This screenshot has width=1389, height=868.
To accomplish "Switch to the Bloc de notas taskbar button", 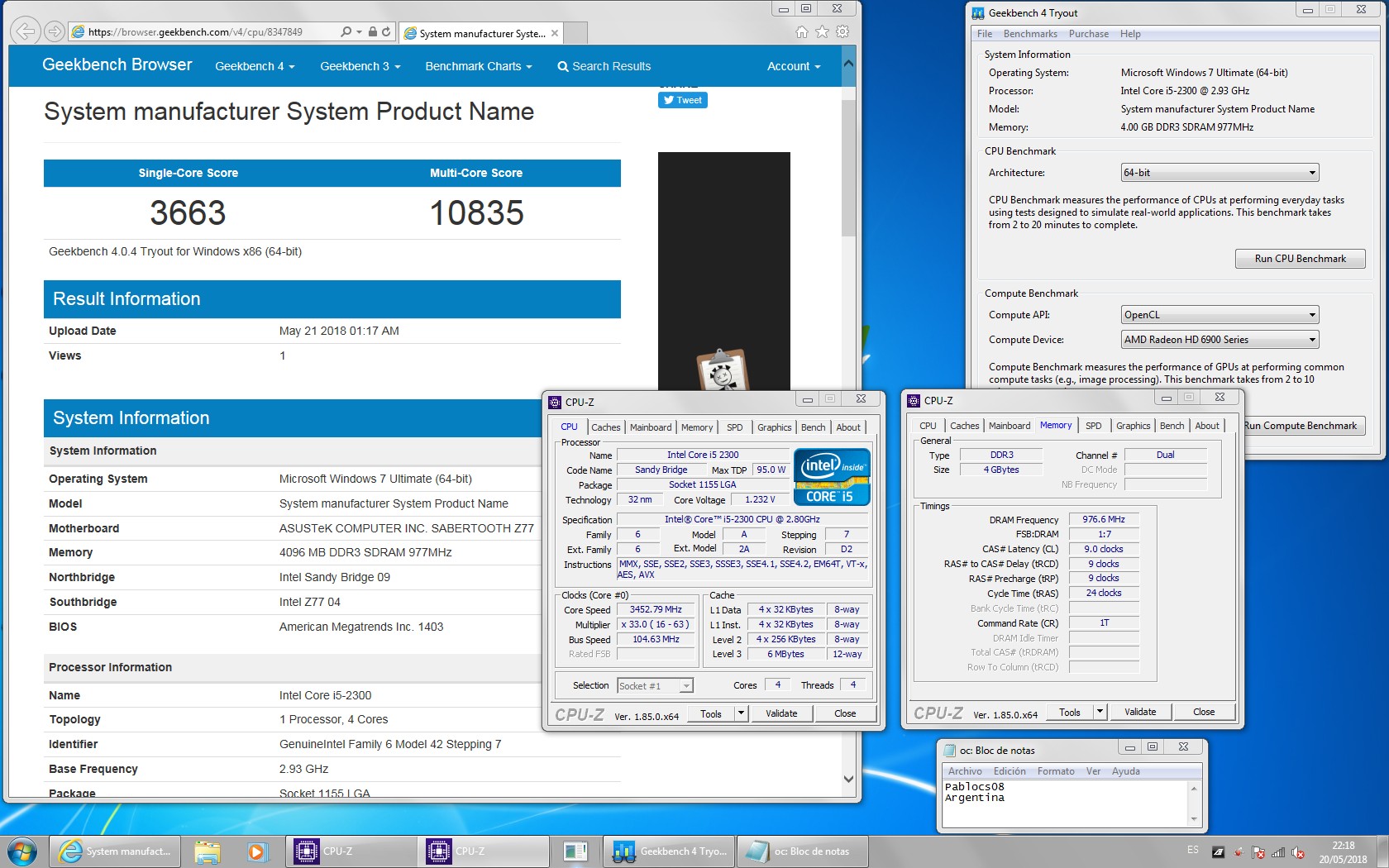I will pos(802,851).
